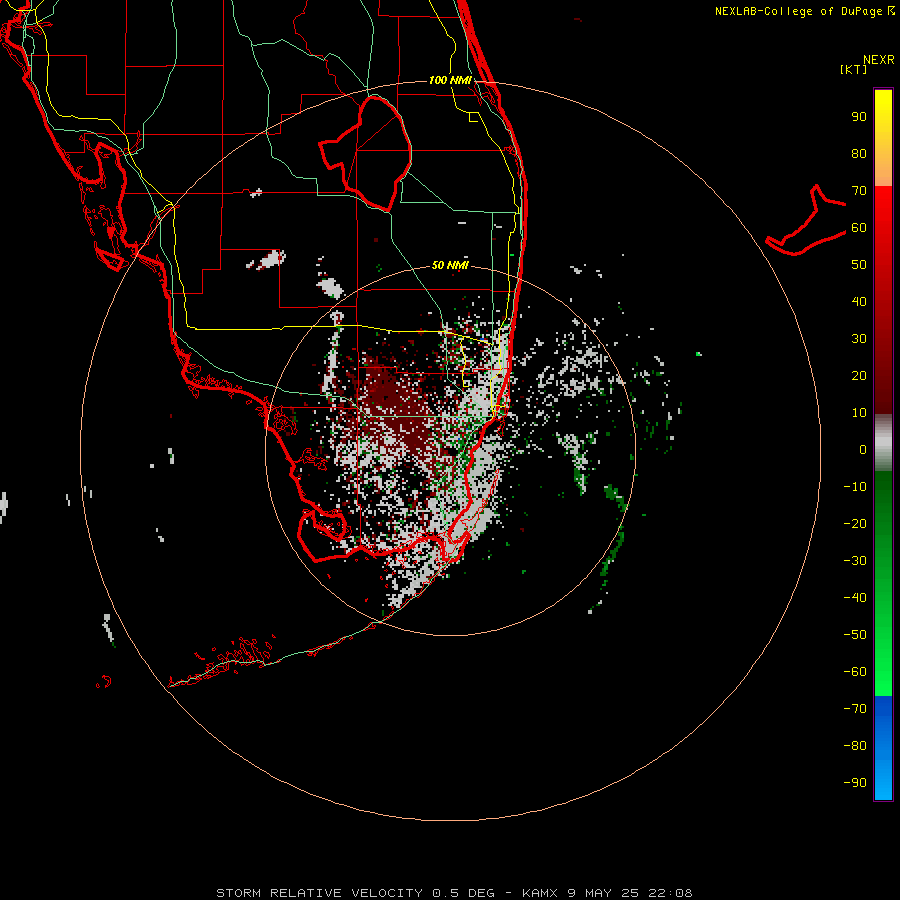This screenshot has width=900, height=900.
Task: Select the positive 70 scale value
Action: (x=859, y=191)
